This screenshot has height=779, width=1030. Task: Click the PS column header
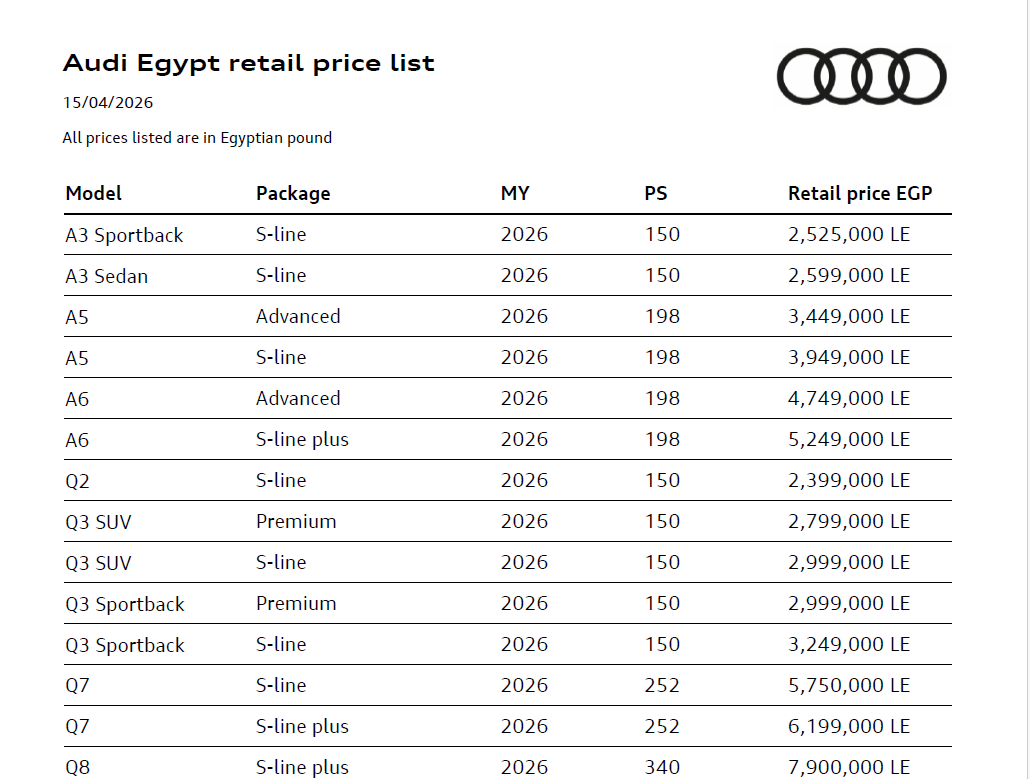pos(655,193)
